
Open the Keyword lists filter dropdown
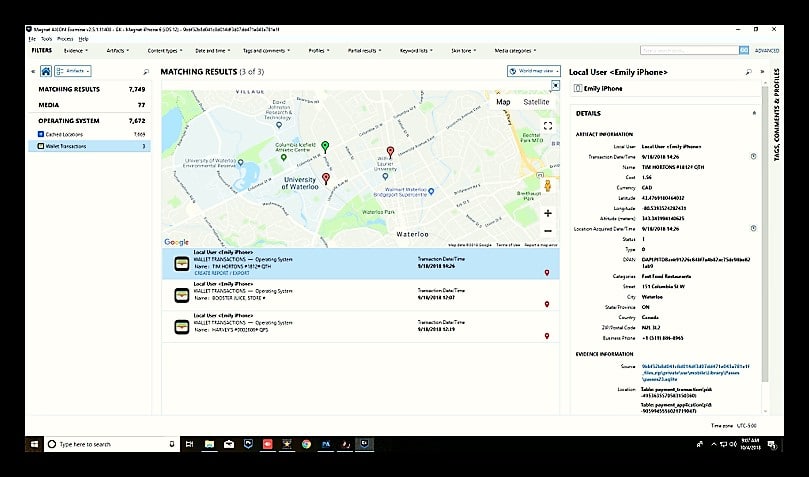click(416, 51)
